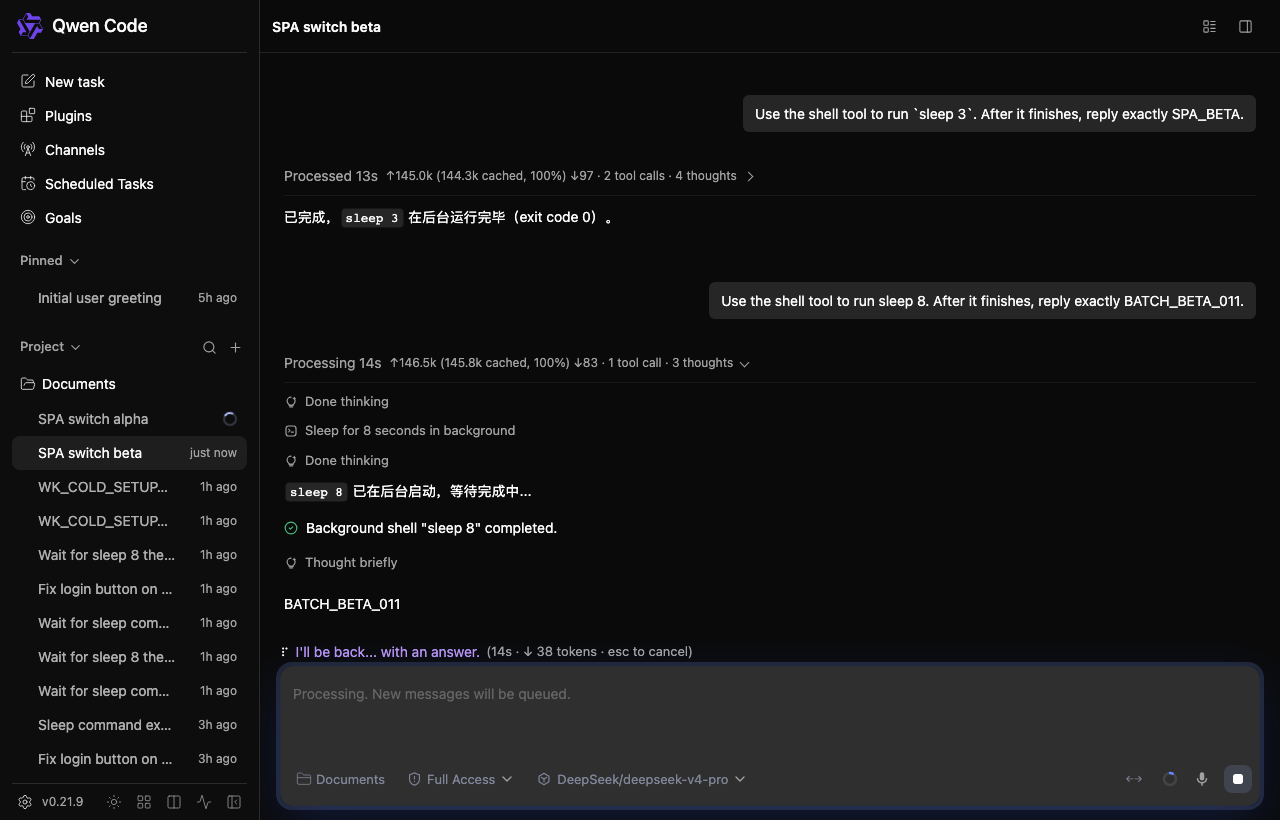Open Fix login button session from 3h ago
Viewport: 1280px width, 820px height.
tap(129, 759)
